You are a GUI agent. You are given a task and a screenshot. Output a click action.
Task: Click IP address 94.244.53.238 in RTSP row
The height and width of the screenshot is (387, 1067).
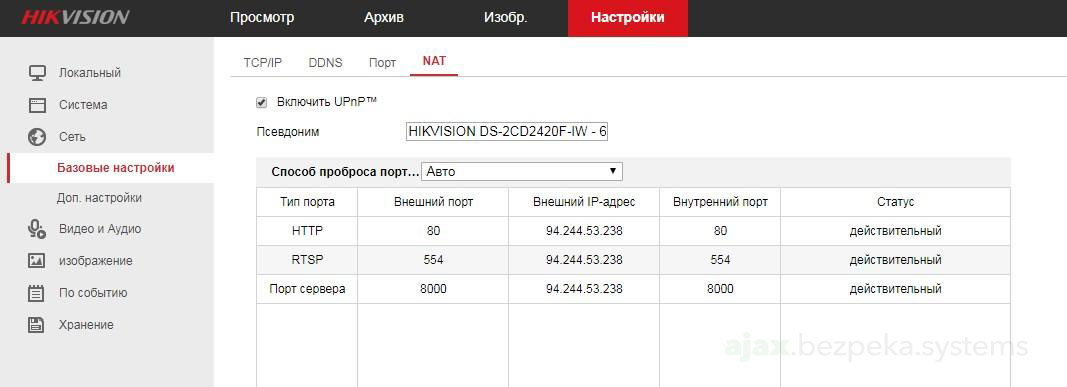coord(584,260)
